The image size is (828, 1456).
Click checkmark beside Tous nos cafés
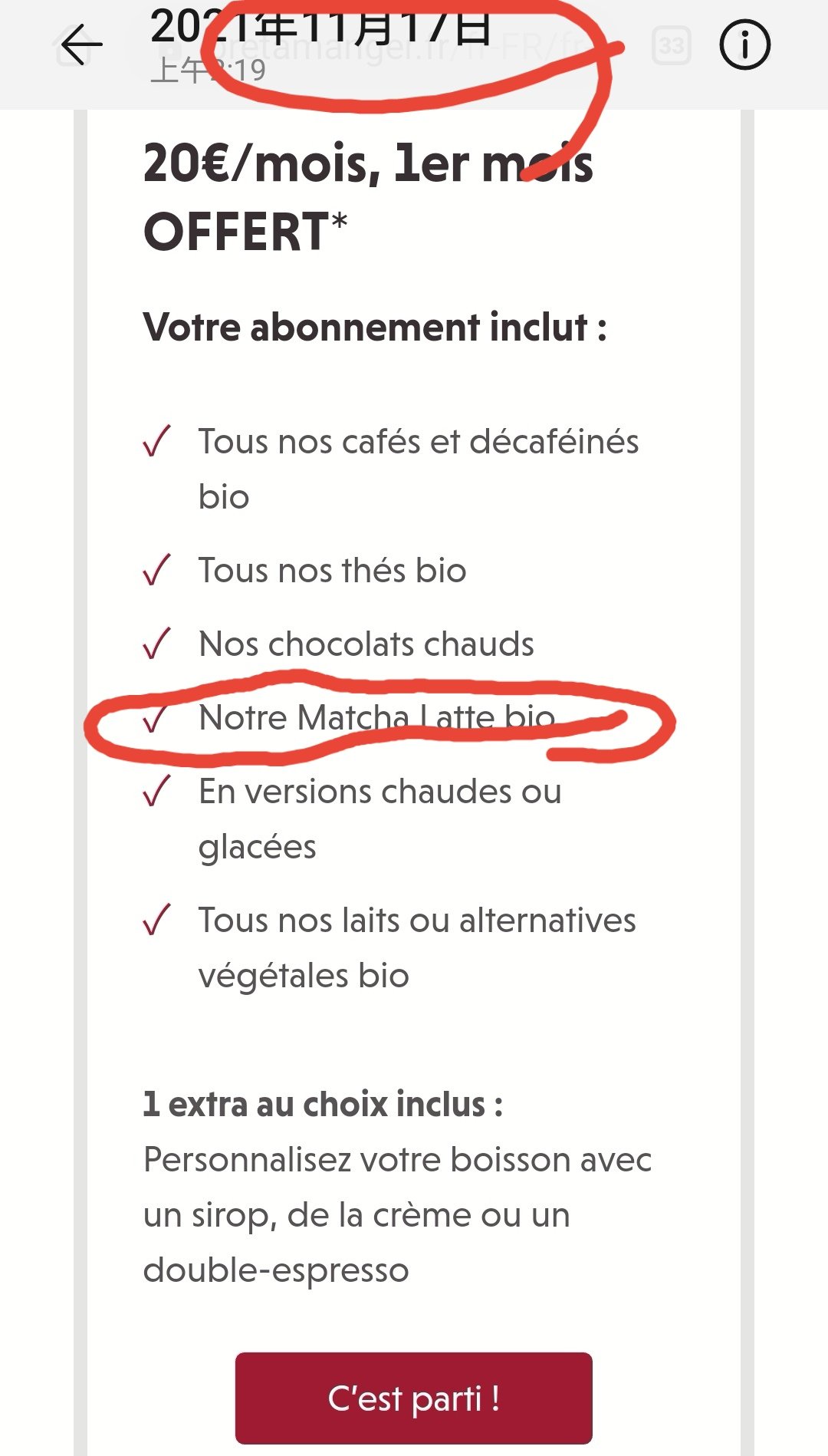click(x=156, y=441)
